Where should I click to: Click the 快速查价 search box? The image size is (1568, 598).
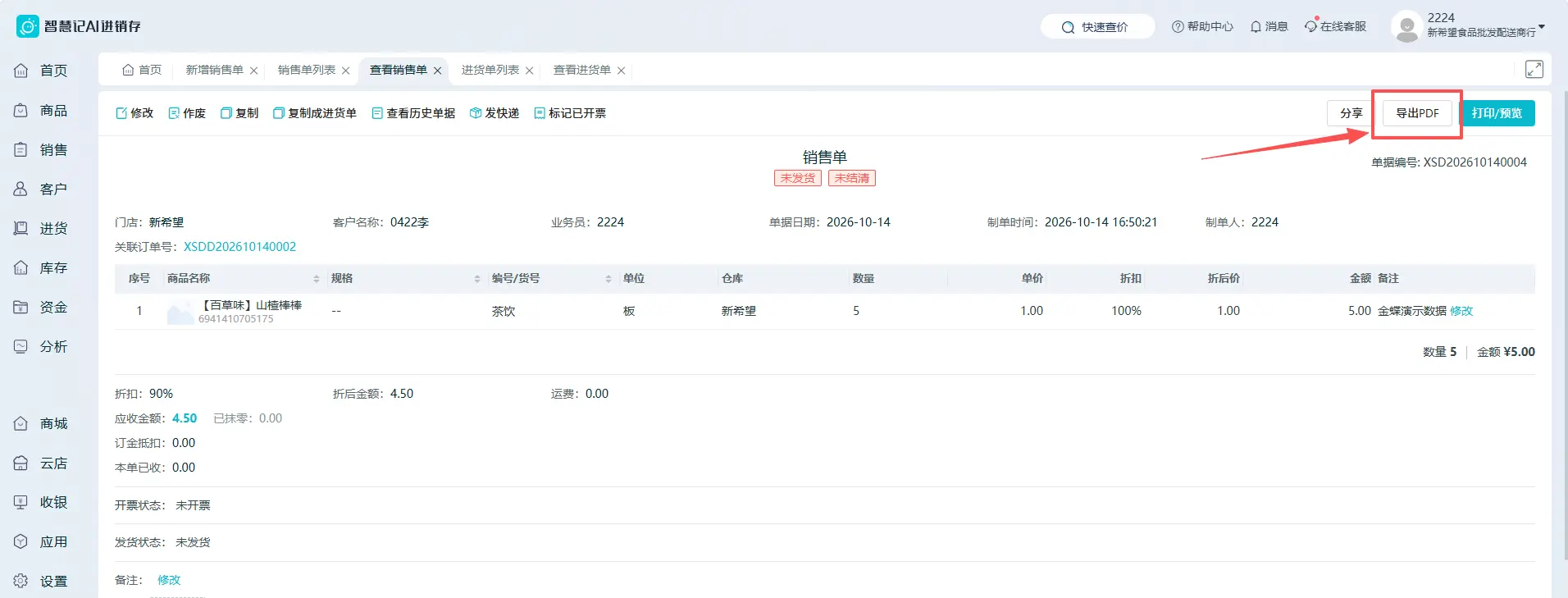pyautogui.click(x=1097, y=27)
